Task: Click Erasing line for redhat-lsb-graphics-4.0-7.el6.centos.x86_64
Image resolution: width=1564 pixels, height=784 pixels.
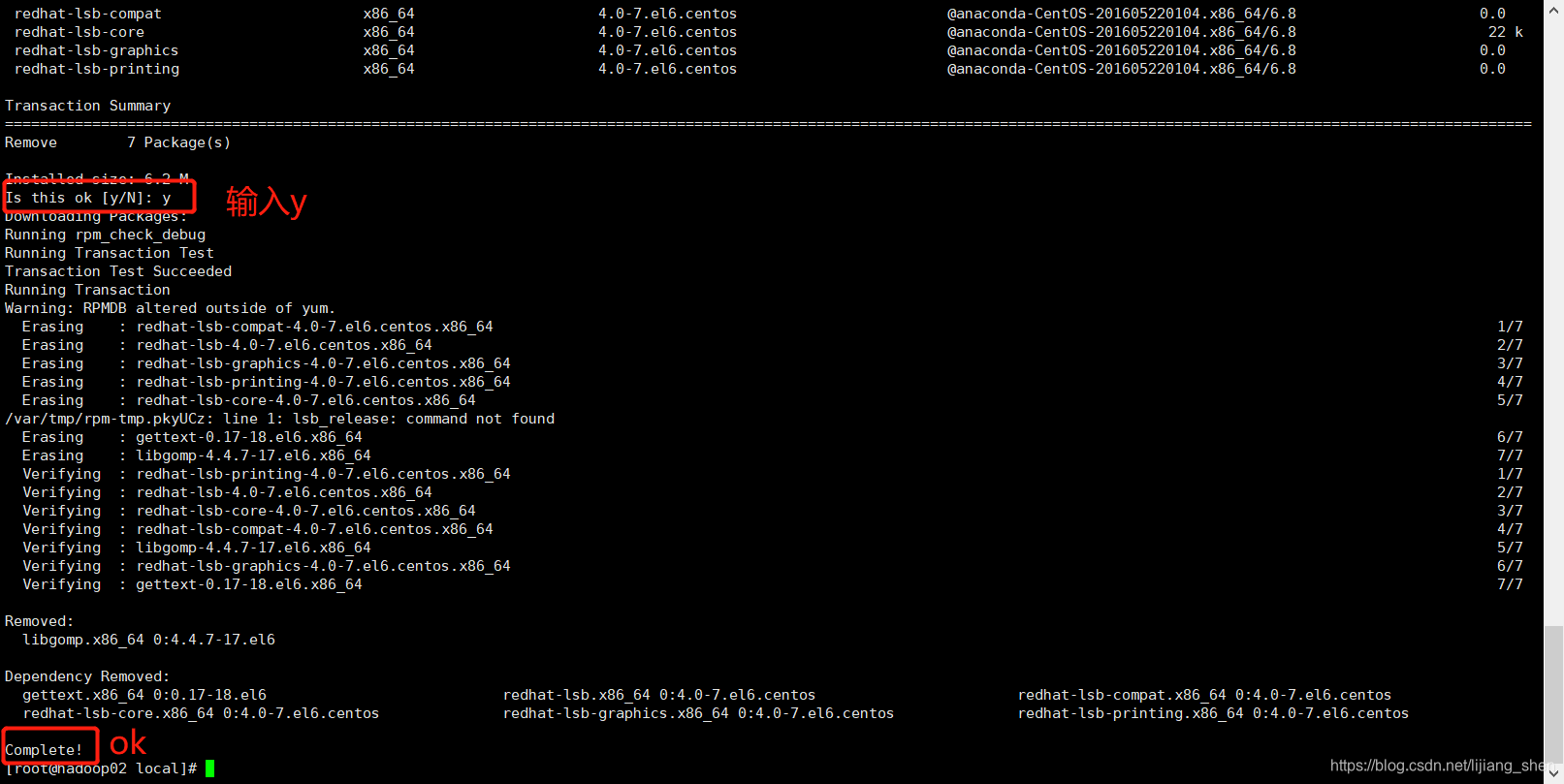Action: pos(772,363)
